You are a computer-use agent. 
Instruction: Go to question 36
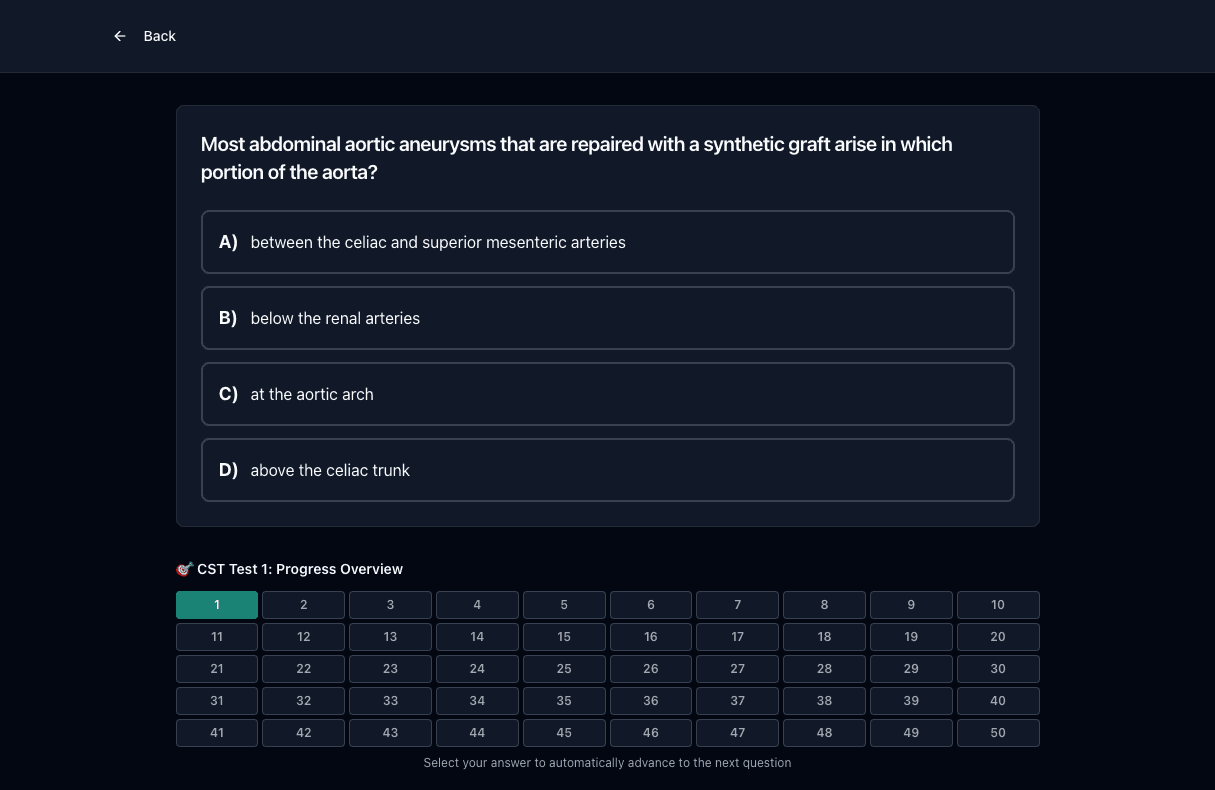coord(651,701)
